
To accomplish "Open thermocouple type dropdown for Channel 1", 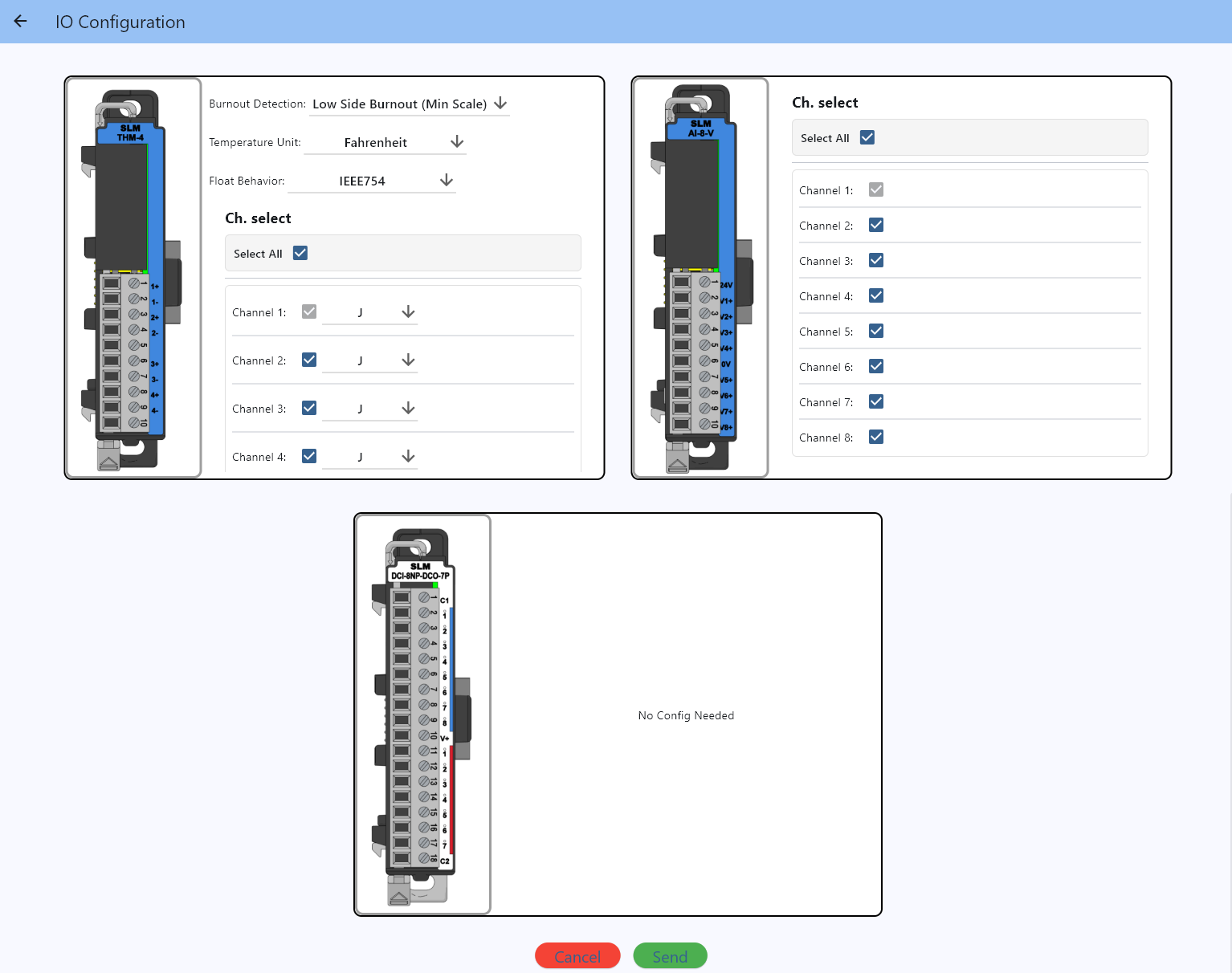I will pyautogui.click(x=369, y=312).
